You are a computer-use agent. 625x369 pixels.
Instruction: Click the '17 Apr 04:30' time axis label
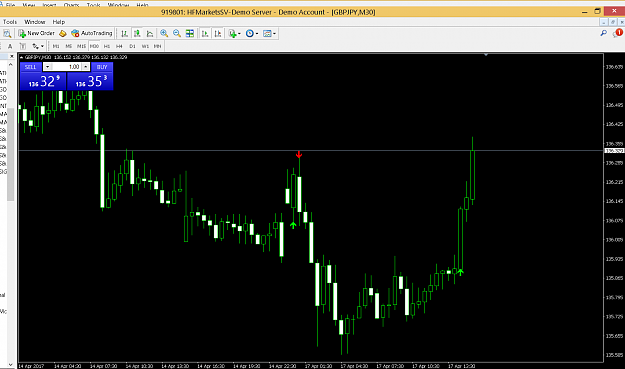[x=354, y=366]
